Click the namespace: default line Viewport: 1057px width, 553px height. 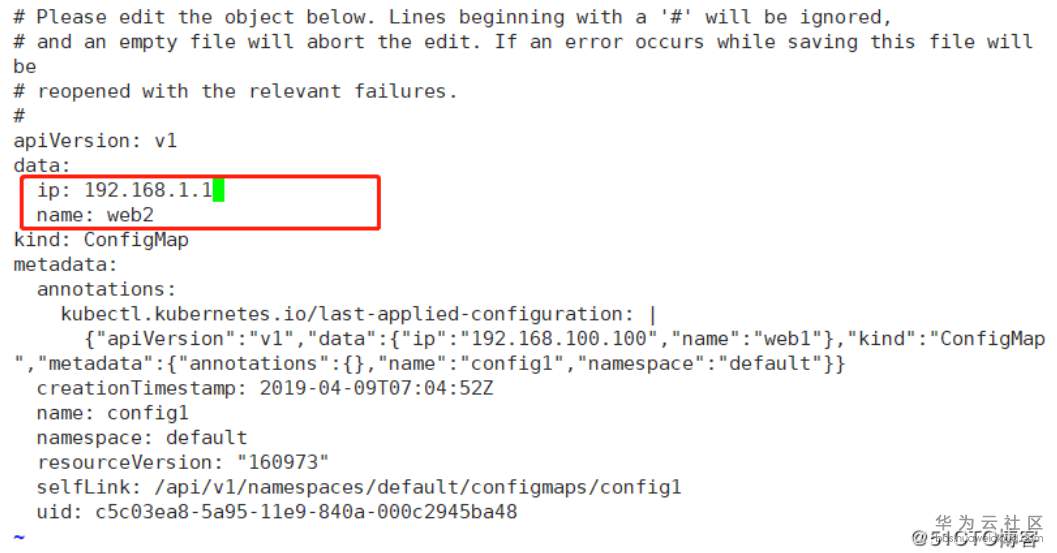click(x=142, y=437)
